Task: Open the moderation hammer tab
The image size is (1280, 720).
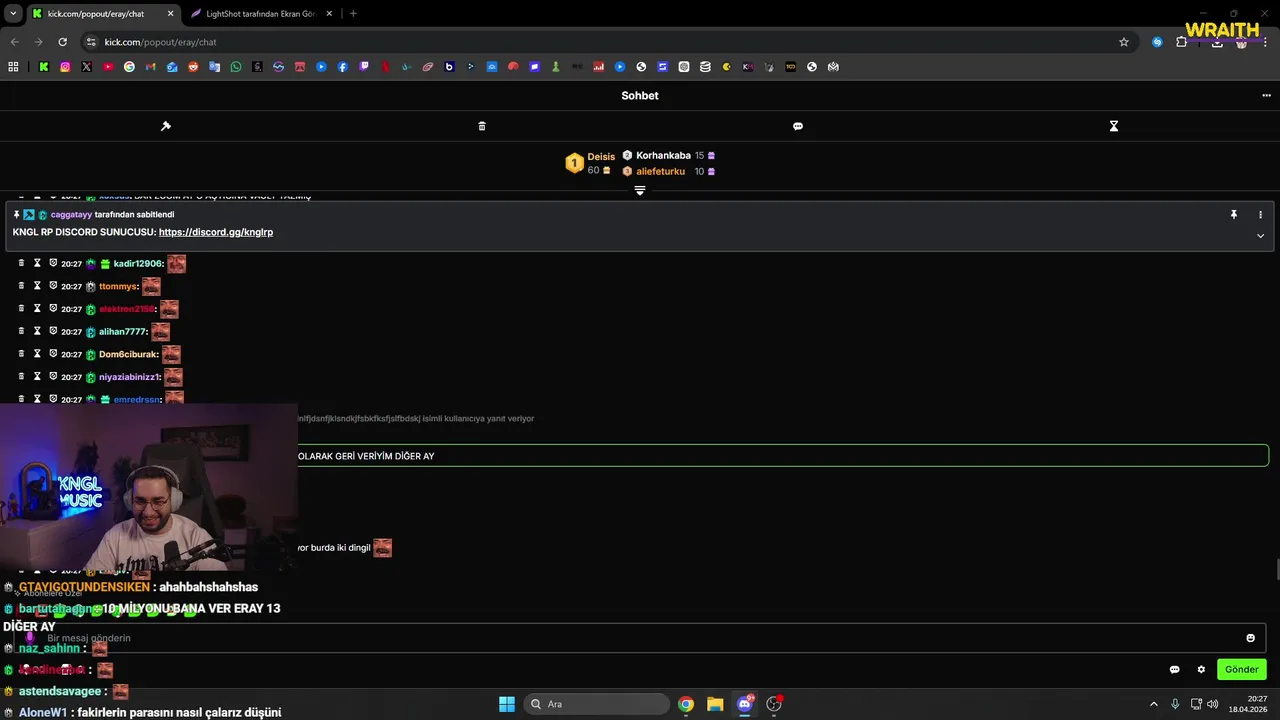Action: (166, 126)
